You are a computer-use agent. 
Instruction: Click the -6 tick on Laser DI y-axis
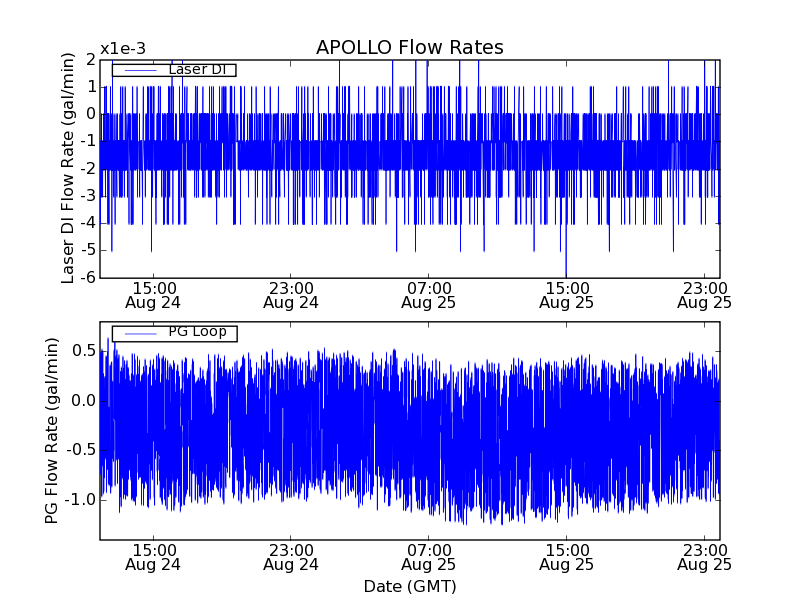87,277
